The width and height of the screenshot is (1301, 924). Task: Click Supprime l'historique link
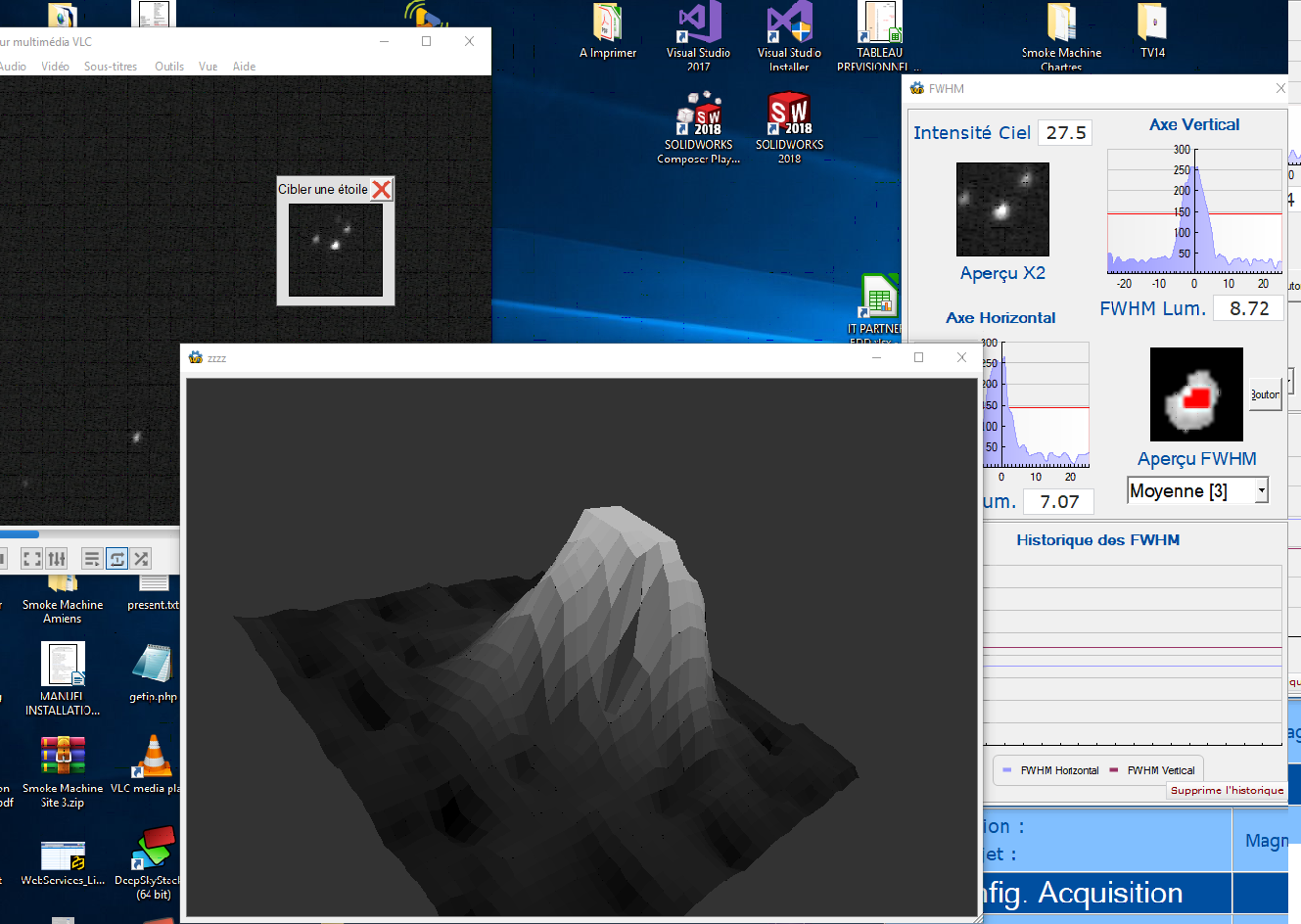click(x=1227, y=791)
